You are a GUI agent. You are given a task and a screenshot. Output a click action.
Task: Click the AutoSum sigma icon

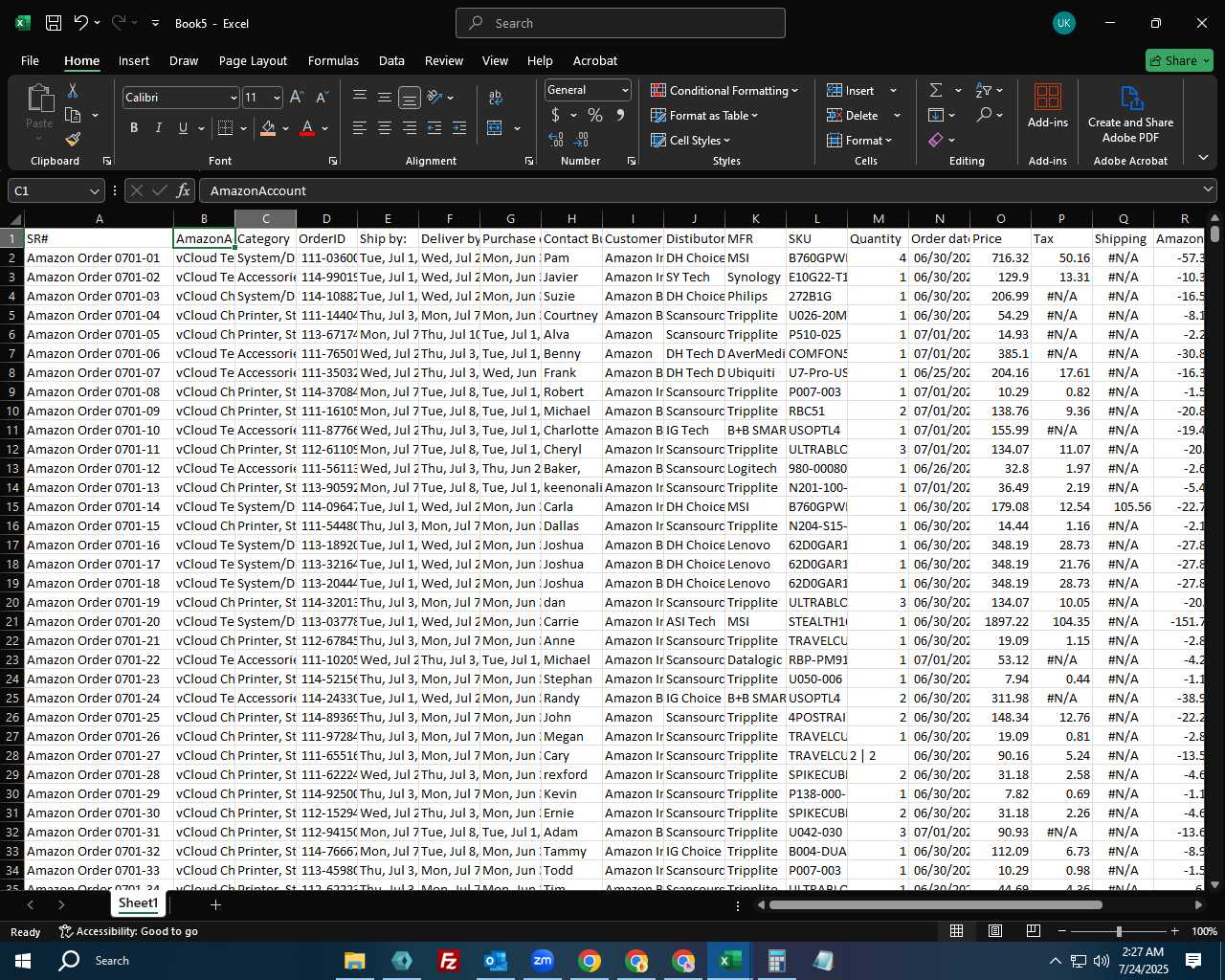936,90
